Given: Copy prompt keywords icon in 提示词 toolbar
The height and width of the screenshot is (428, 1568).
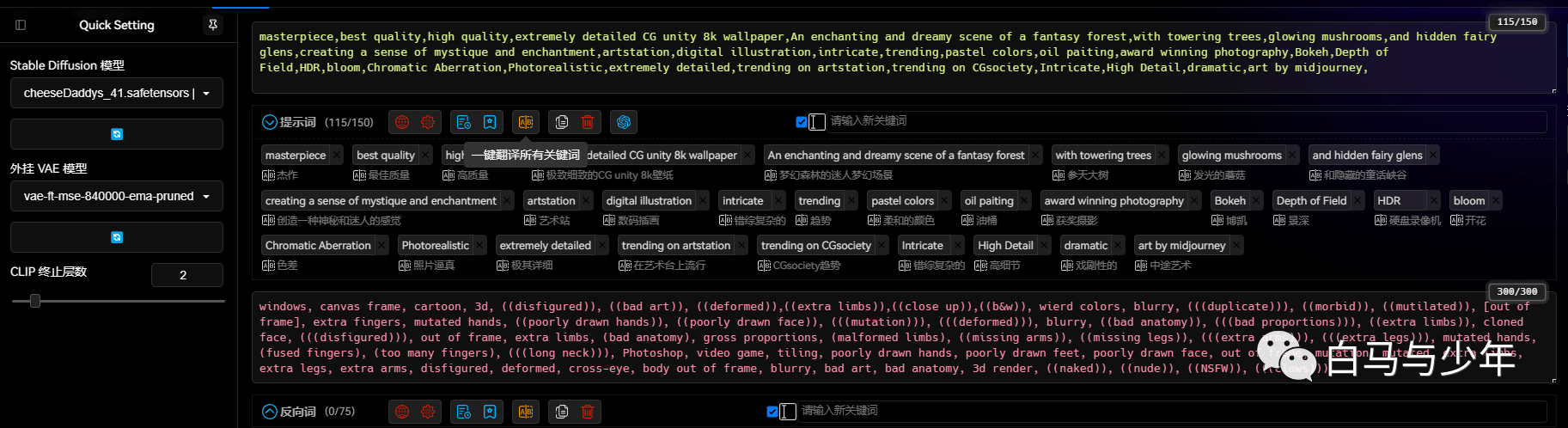Looking at the screenshot, I should [562, 122].
